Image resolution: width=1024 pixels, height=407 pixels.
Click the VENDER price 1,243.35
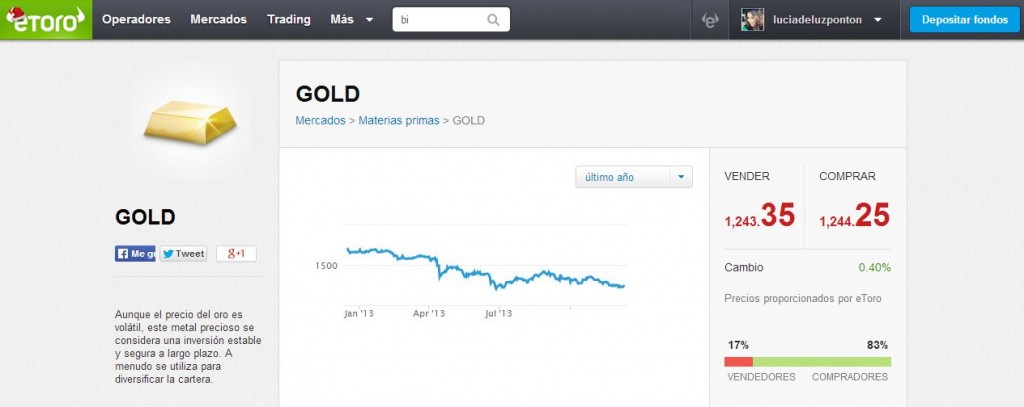pos(760,216)
